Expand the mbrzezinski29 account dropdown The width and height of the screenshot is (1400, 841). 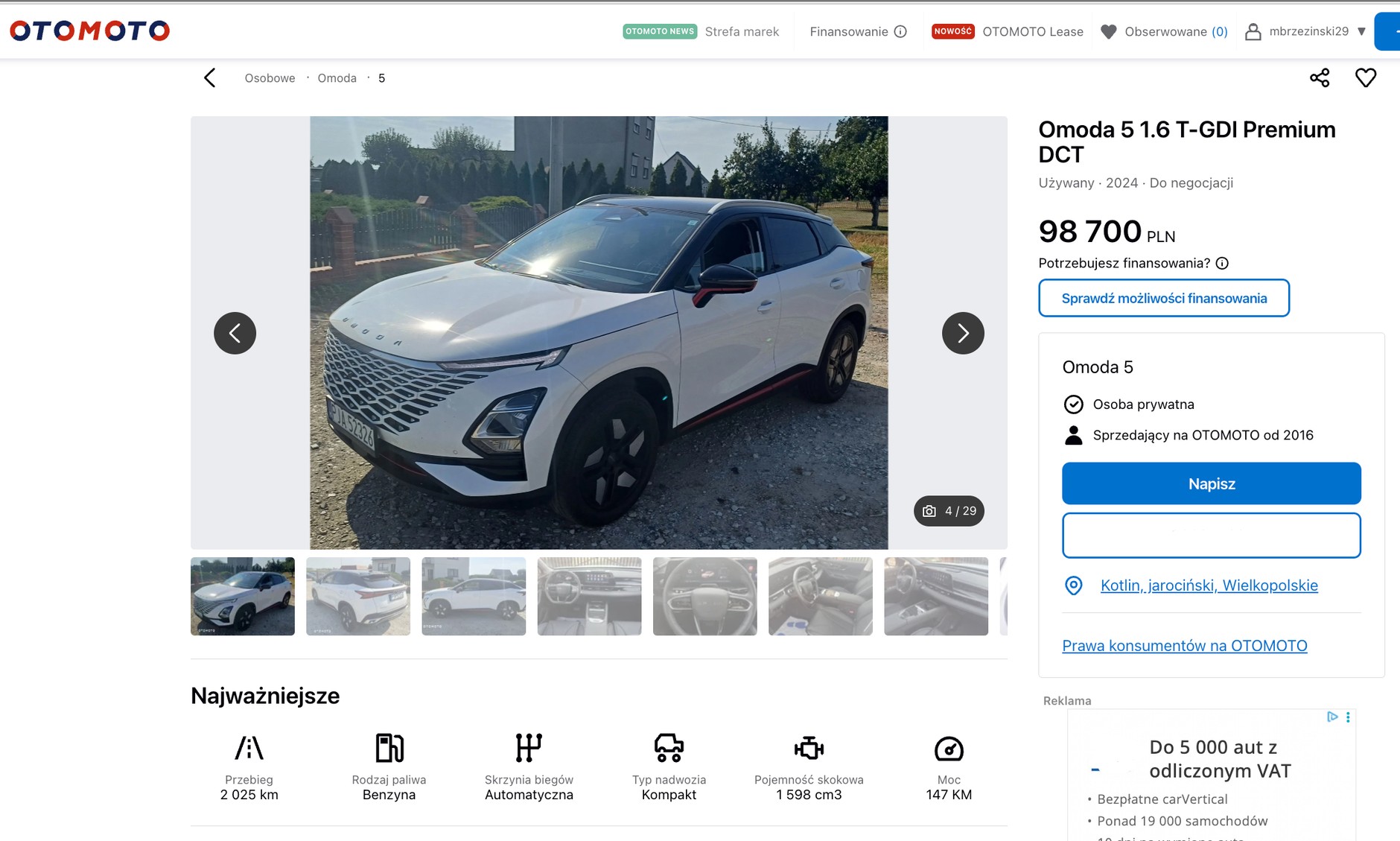click(1361, 31)
